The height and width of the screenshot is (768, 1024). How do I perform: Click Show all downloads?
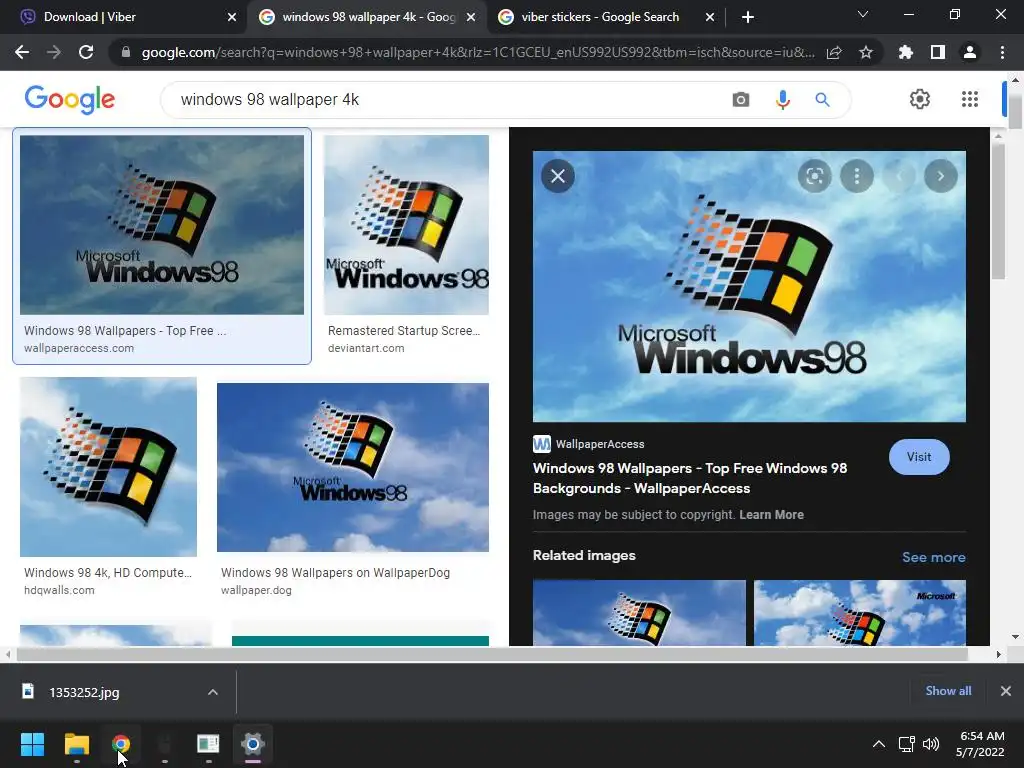pyautogui.click(x=948, y=691)
